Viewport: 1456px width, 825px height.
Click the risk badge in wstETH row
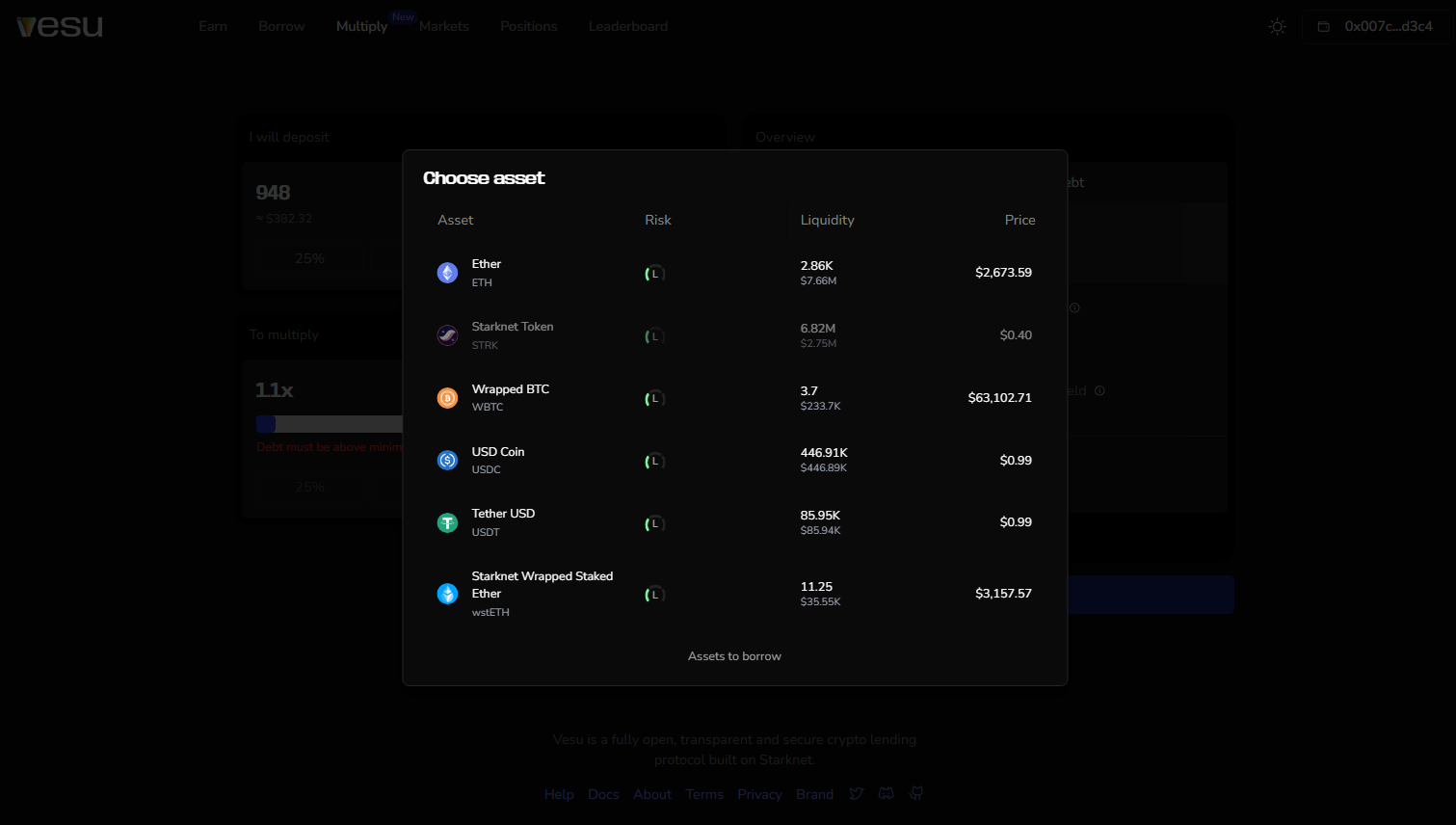pyautogui.click(x=655, y=595)
